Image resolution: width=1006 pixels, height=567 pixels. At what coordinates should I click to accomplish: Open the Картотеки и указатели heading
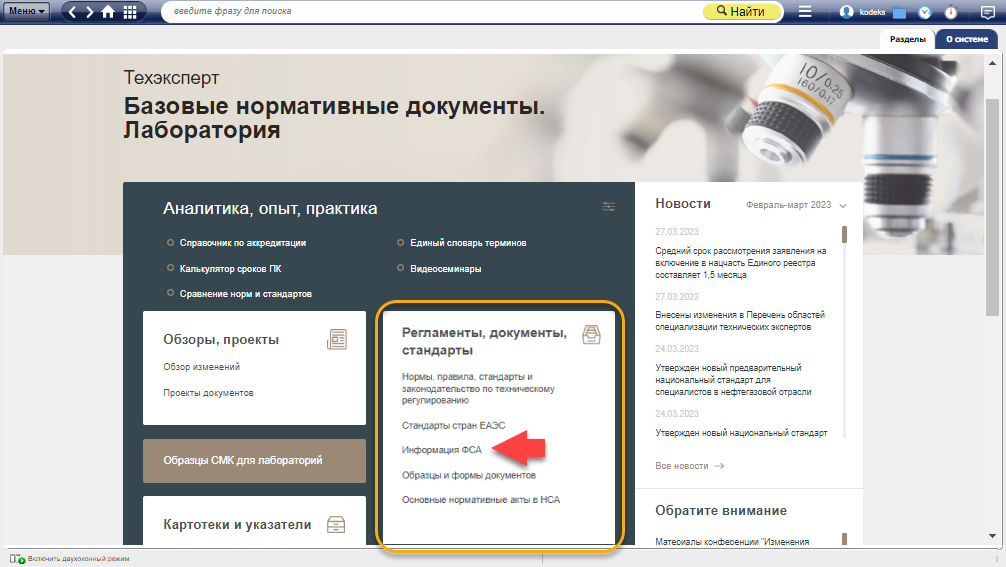pos(237,524)
